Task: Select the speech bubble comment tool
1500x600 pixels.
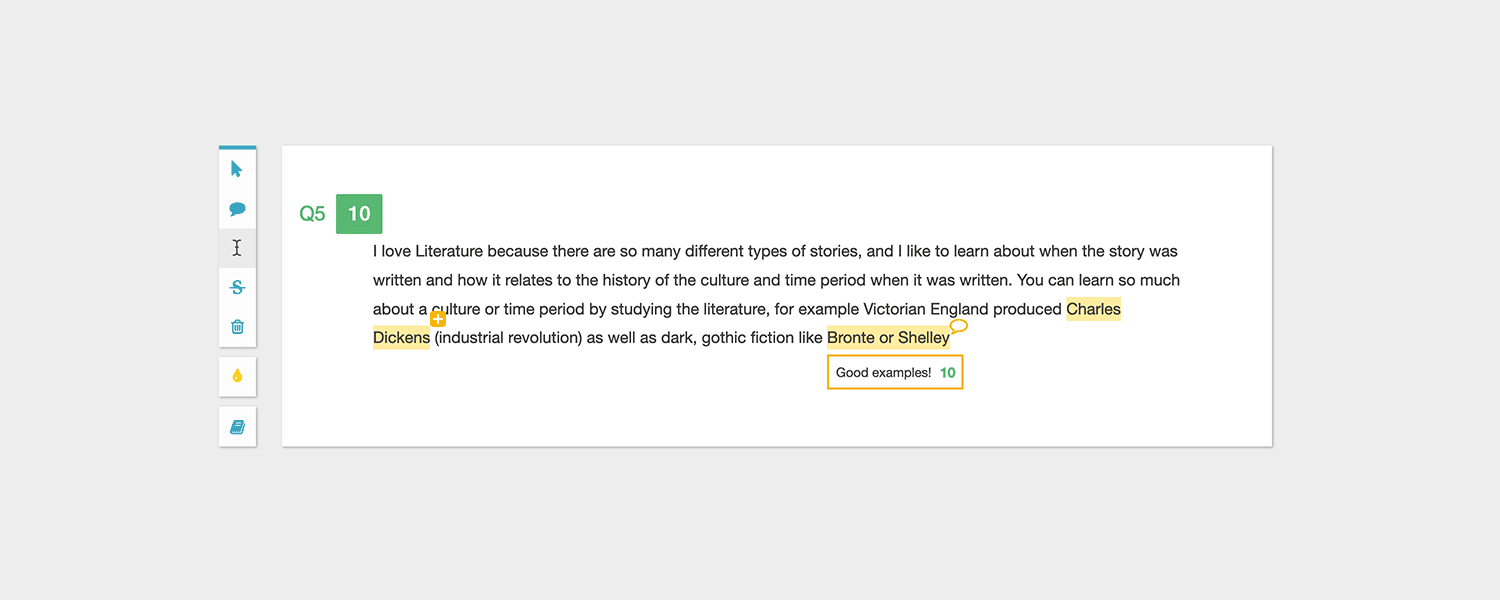Action: click(x=237, y=209)
